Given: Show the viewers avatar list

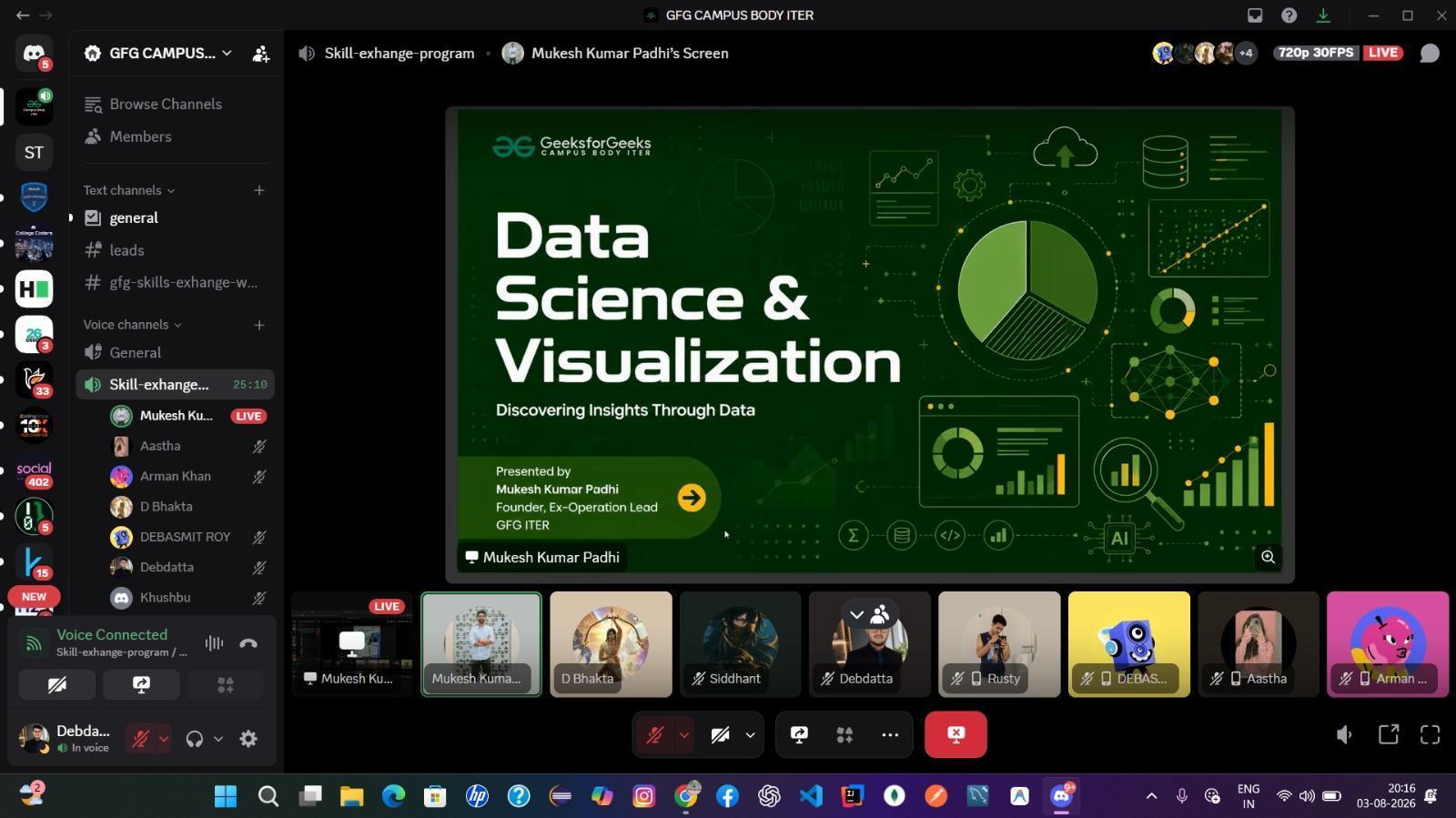Looking at the screenshot, I should pyautogui.click(x=1205, y=53).
